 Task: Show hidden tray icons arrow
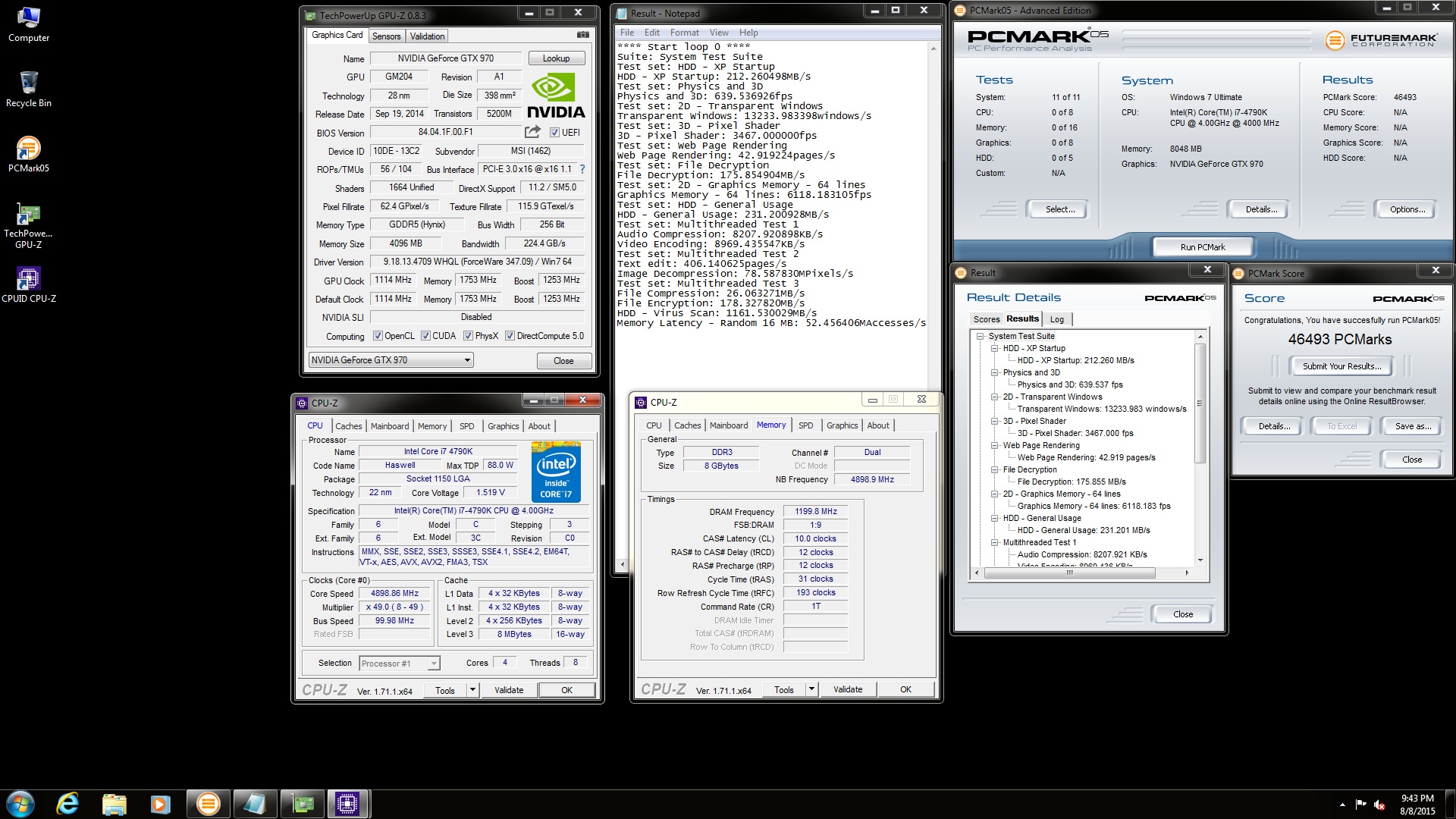(x=1342, y=805)
